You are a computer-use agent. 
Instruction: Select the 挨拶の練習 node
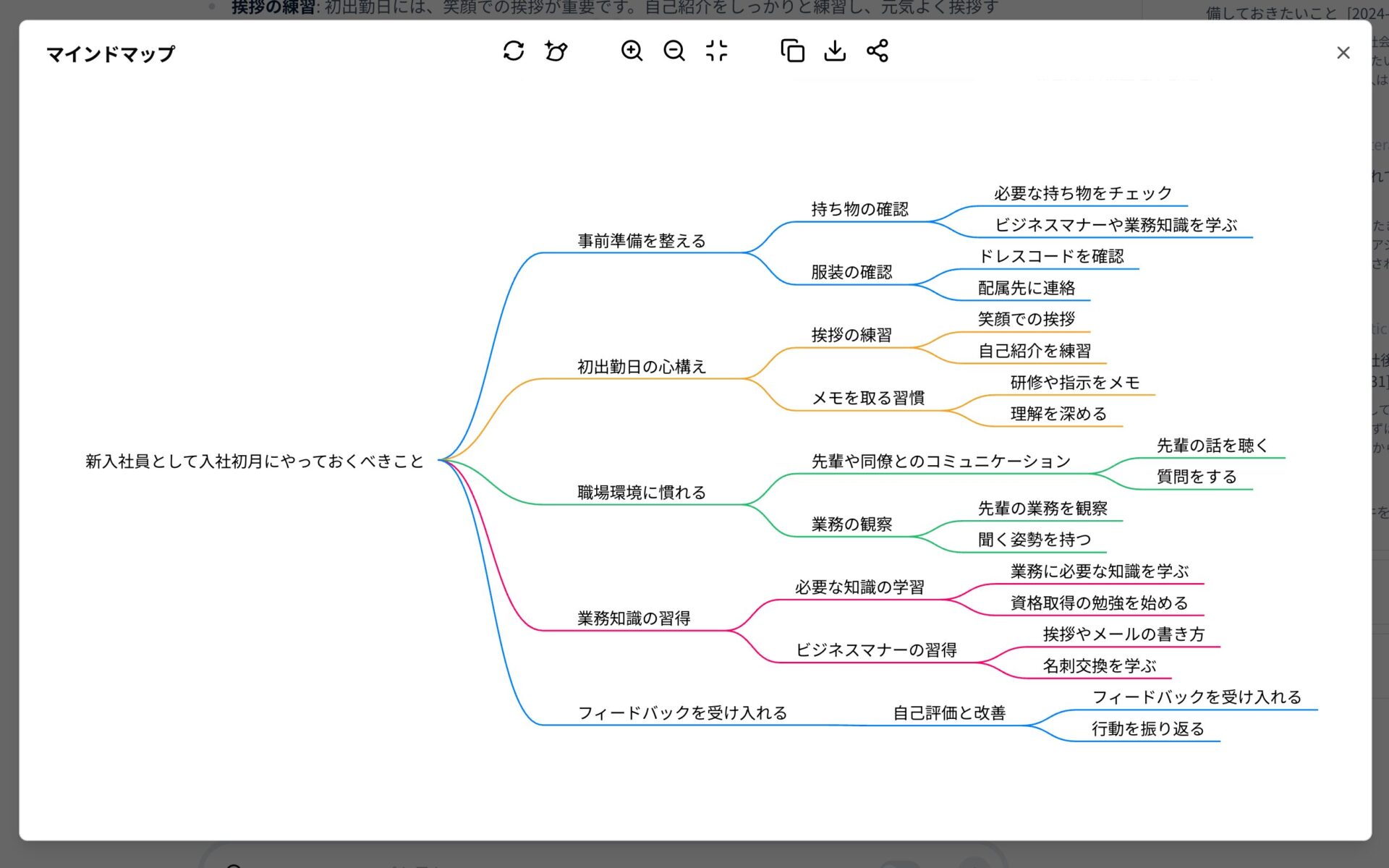[x=851, y=335]
